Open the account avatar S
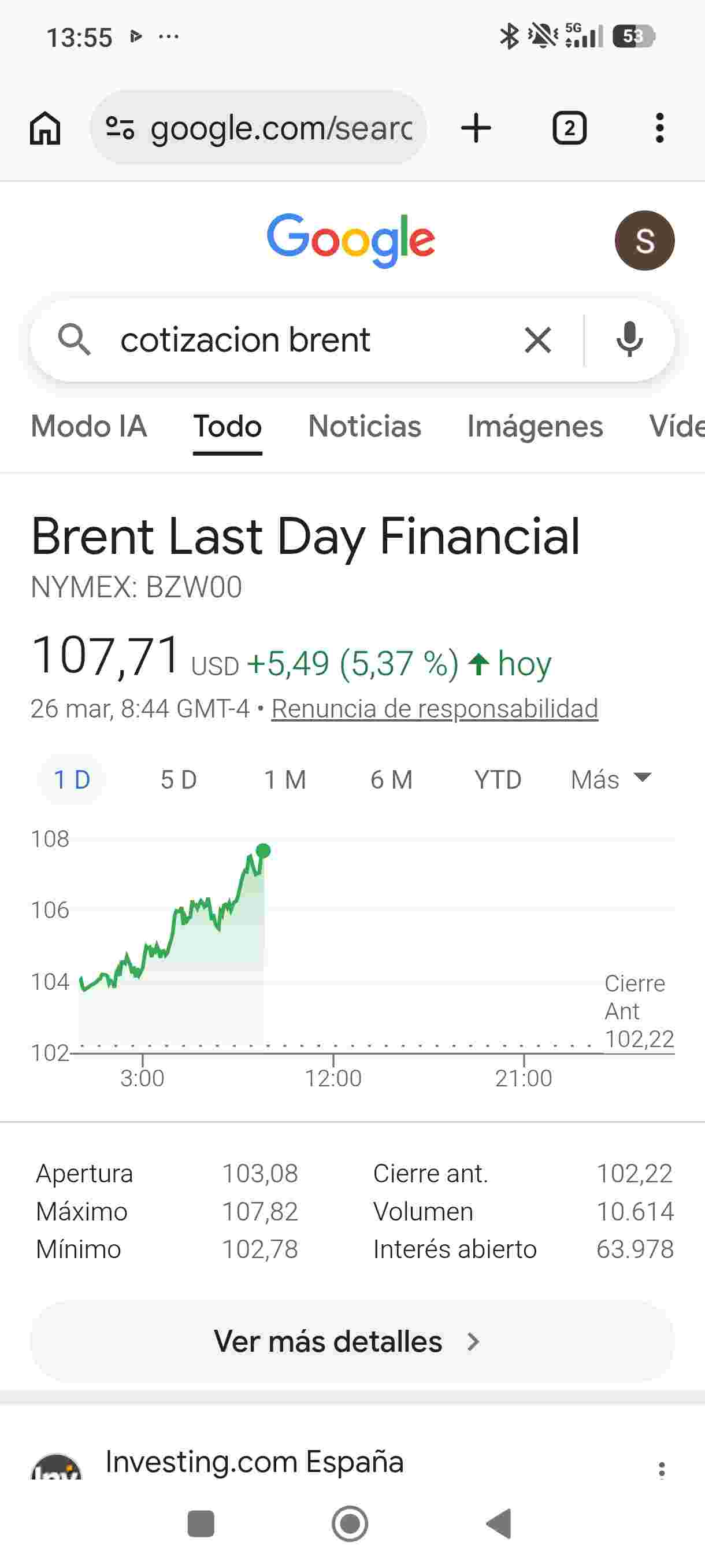This screenshot has height=1568, width=705. 644,241
